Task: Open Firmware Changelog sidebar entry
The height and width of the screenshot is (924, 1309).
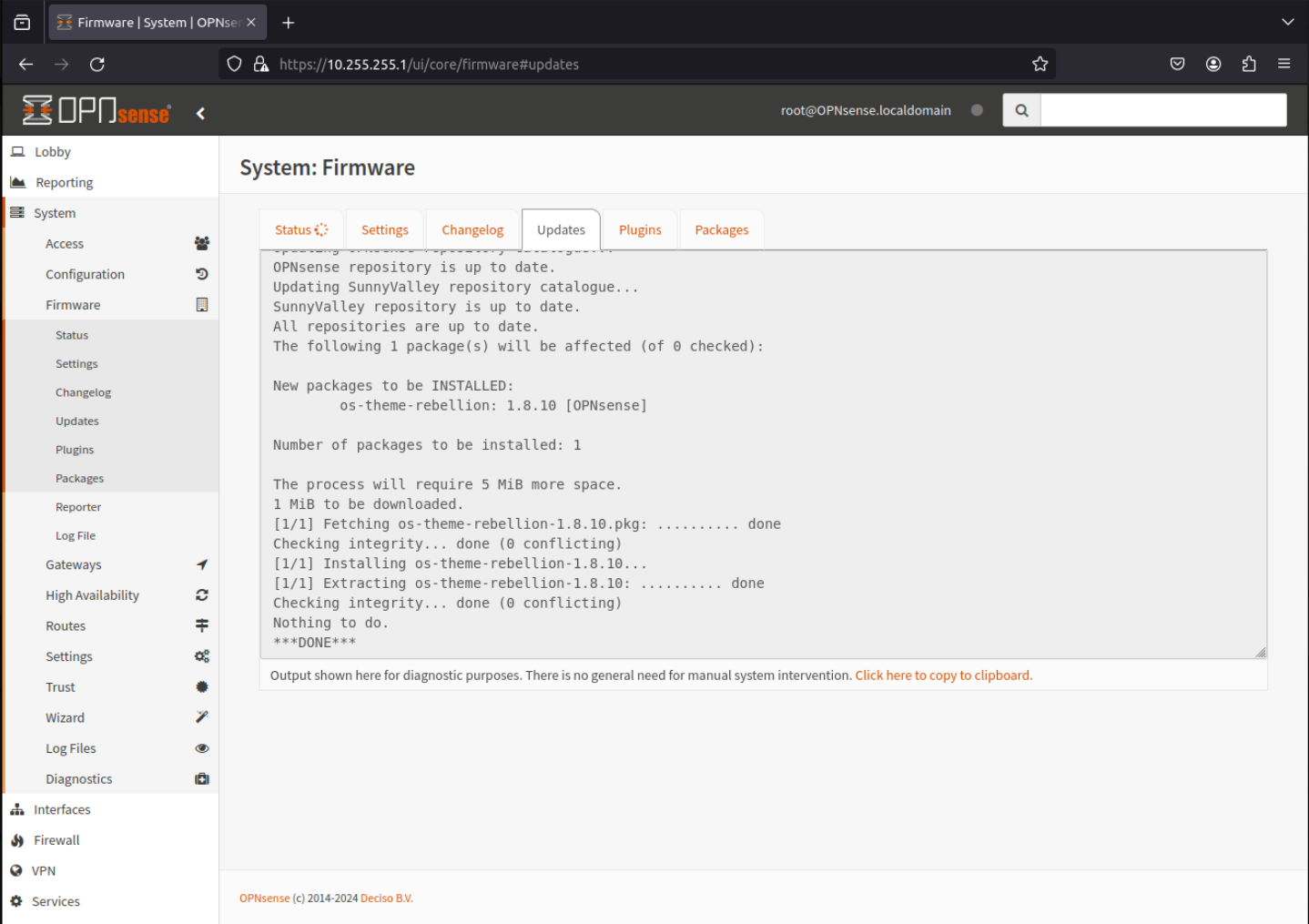Action: 83,392
